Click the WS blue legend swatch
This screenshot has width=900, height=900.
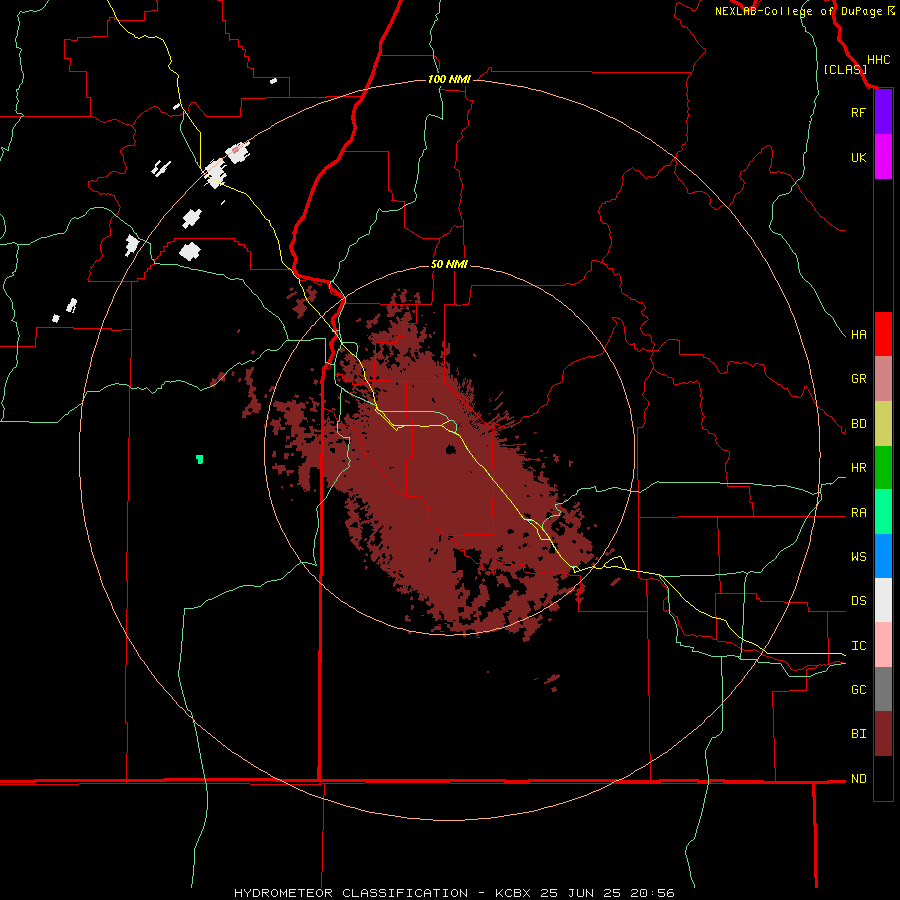(x=883, y=556)
